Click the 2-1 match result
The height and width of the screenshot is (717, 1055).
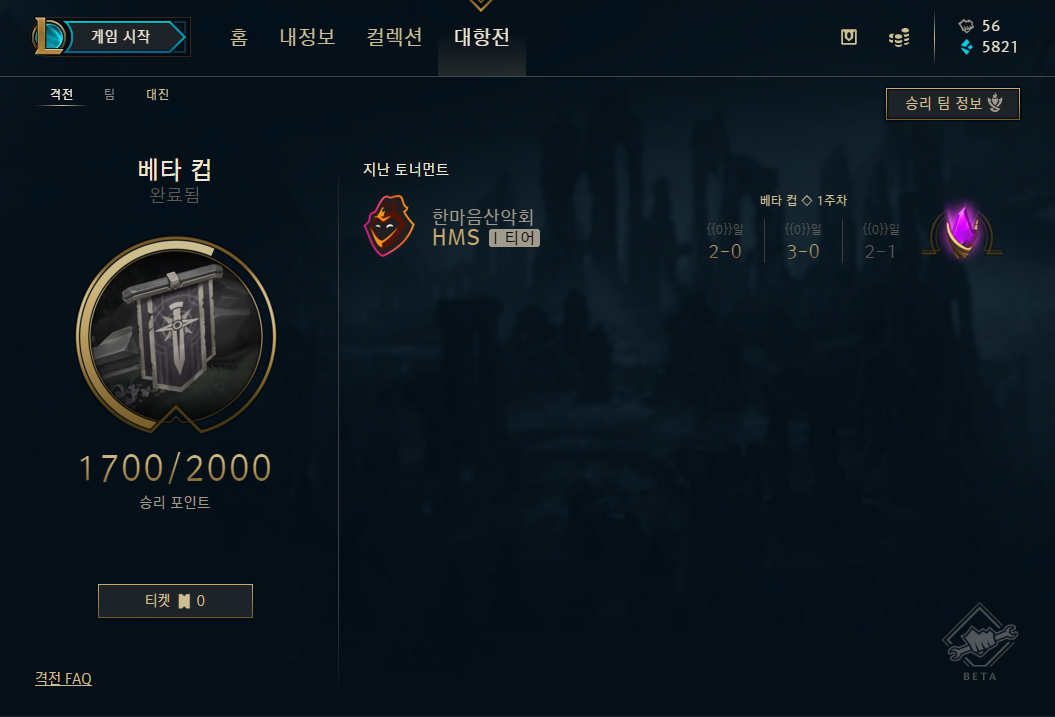click(x=880, y=252)
